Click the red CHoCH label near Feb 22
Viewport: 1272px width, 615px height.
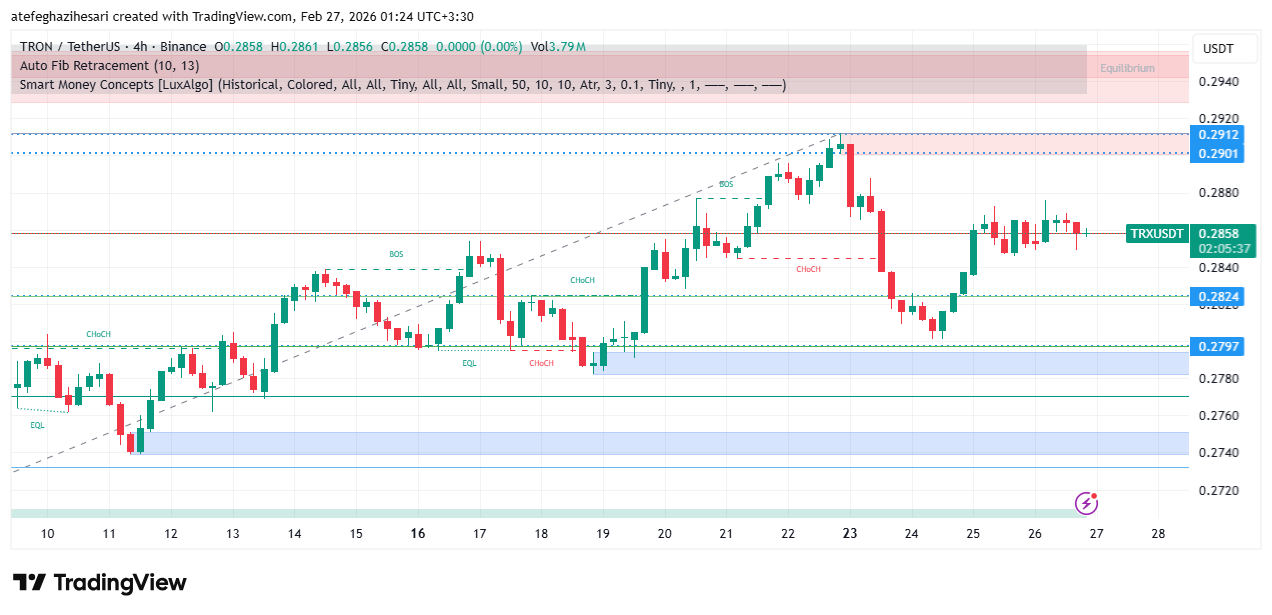tap(808, 269)
